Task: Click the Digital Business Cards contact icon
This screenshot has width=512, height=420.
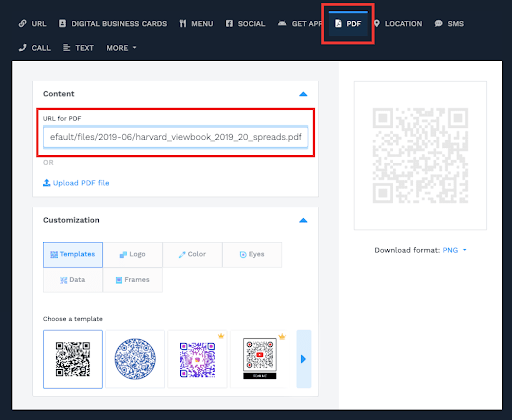Action: 62,23
